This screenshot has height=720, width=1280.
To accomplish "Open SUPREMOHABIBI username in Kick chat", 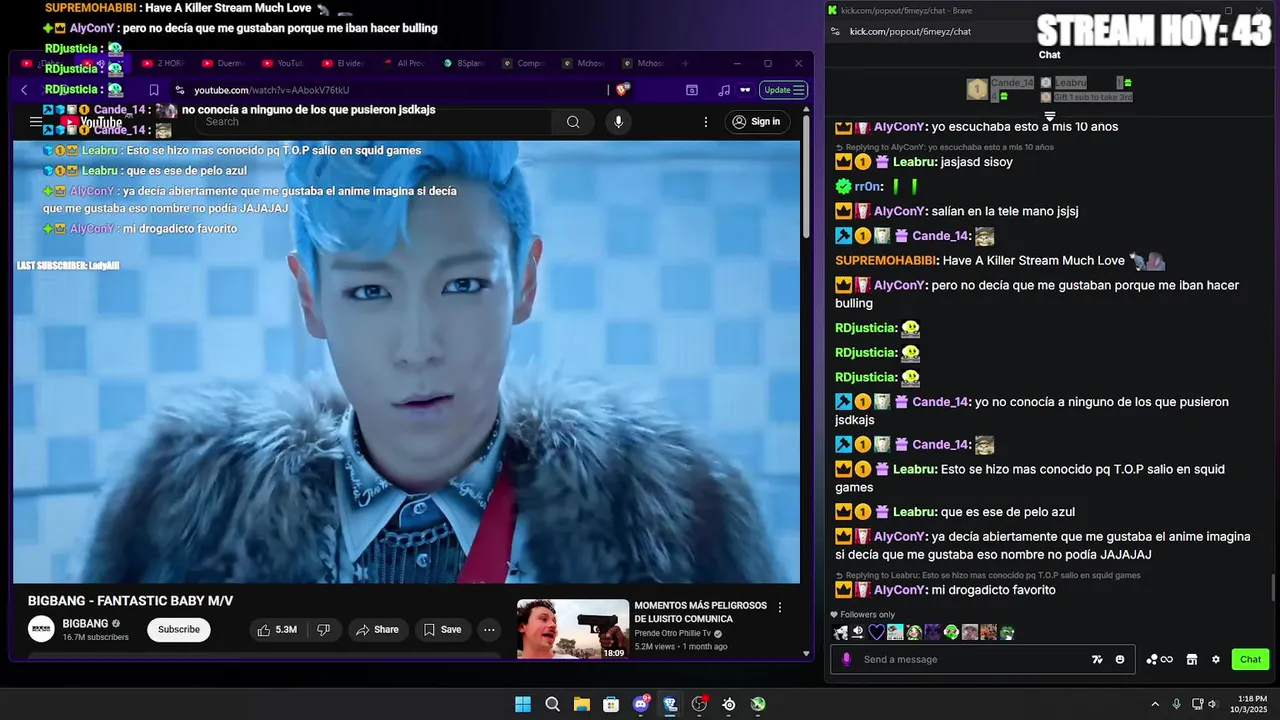I will (x=886, y=260).
